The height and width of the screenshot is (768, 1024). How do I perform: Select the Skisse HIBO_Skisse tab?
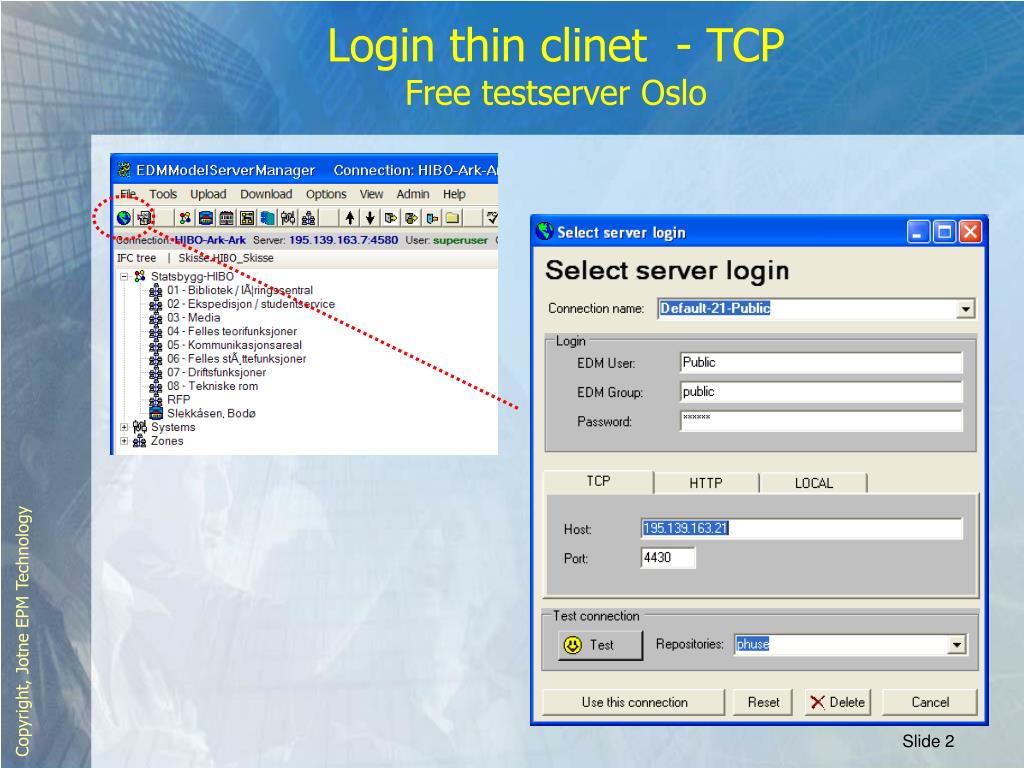point(226,258)
